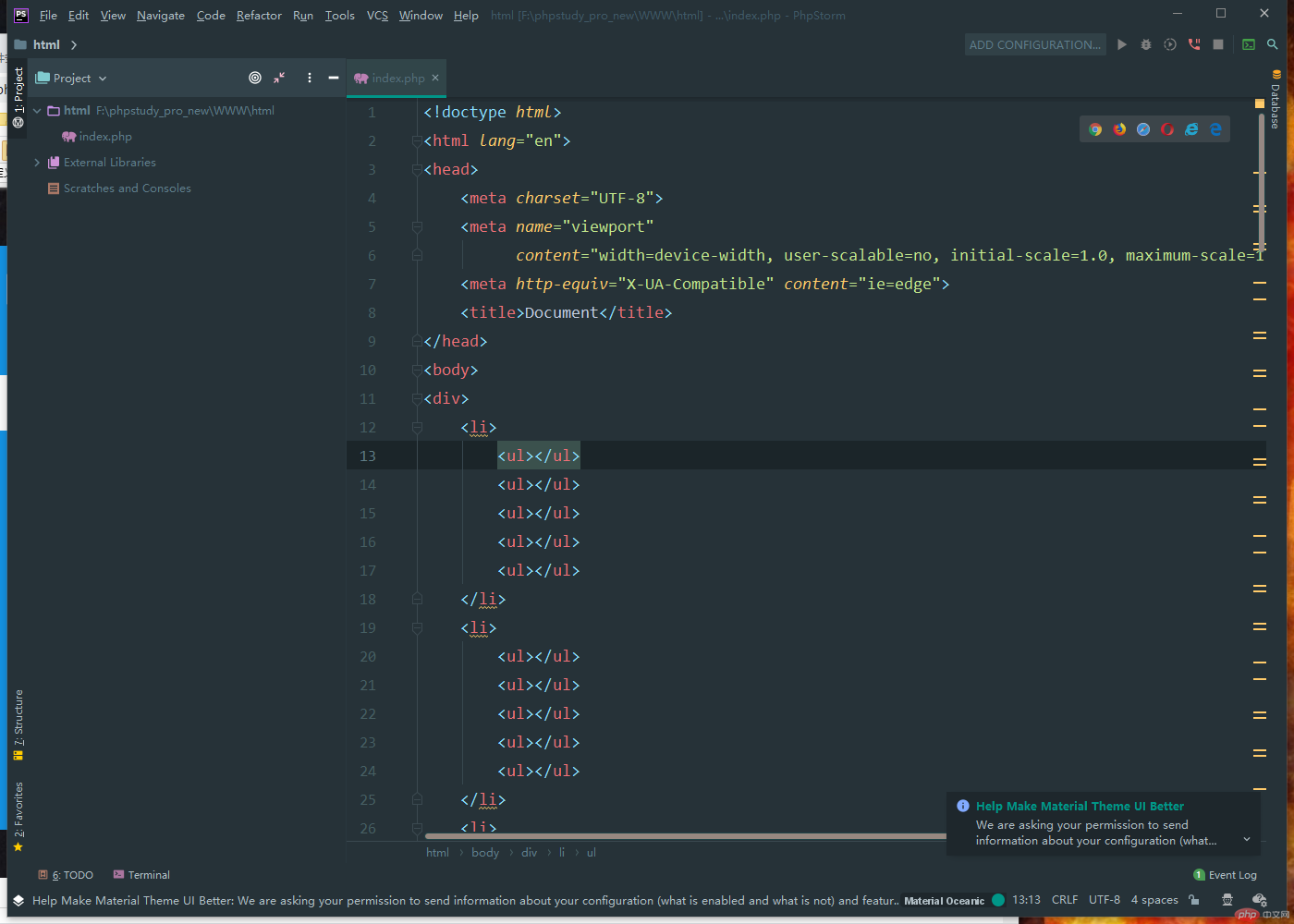
Task: Collapse the html project root folder
Action: pos(37,111)
